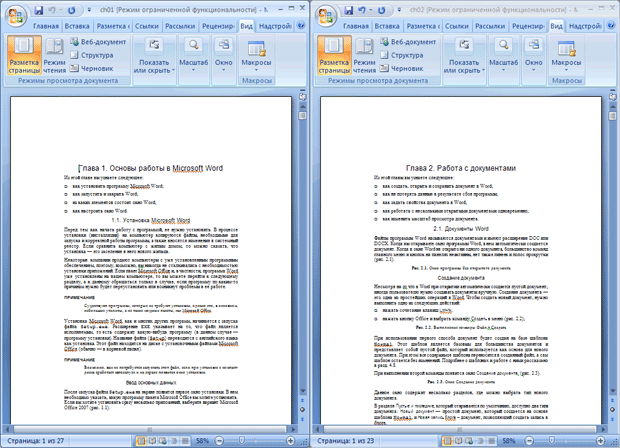Screen dimensions: 620x448
Task: Click the horizontal scrollbar in ch02
Action: [x=459, y=429]
